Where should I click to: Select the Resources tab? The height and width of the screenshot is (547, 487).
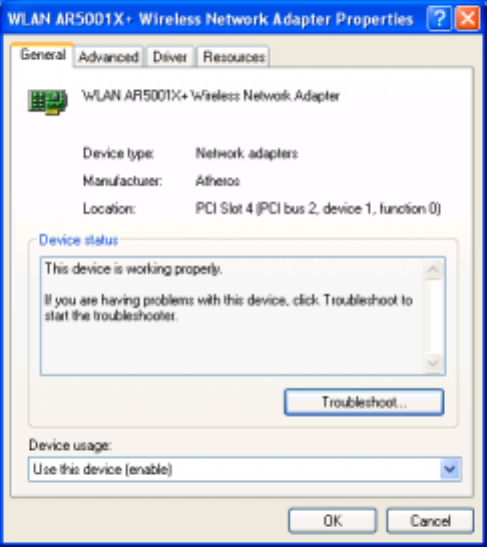[234, 57]
